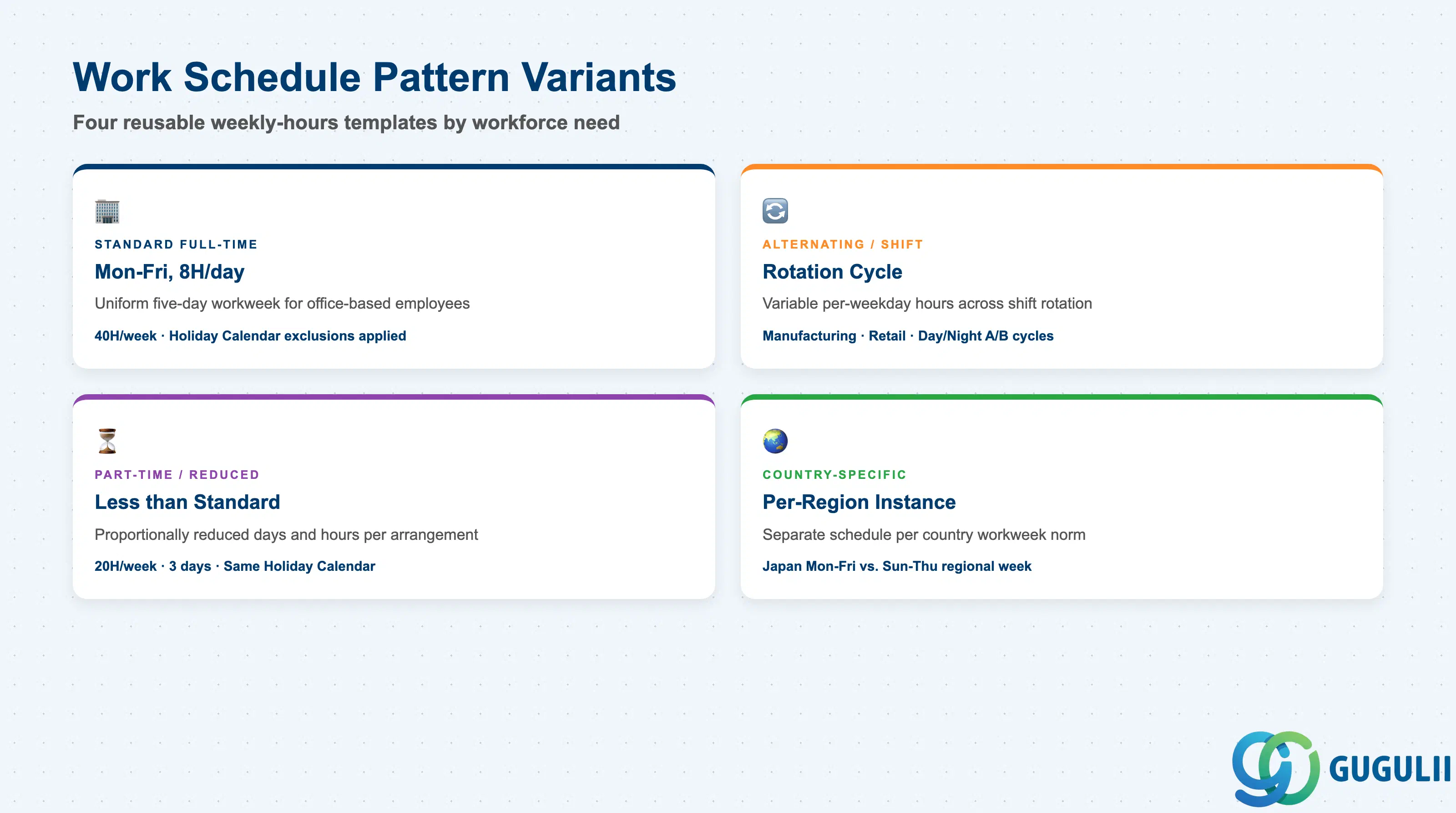Click 'Uniform five-day workweek for office-based employees'
The width and height of the screenshot is (1456, 813).
tap(282, 304)
